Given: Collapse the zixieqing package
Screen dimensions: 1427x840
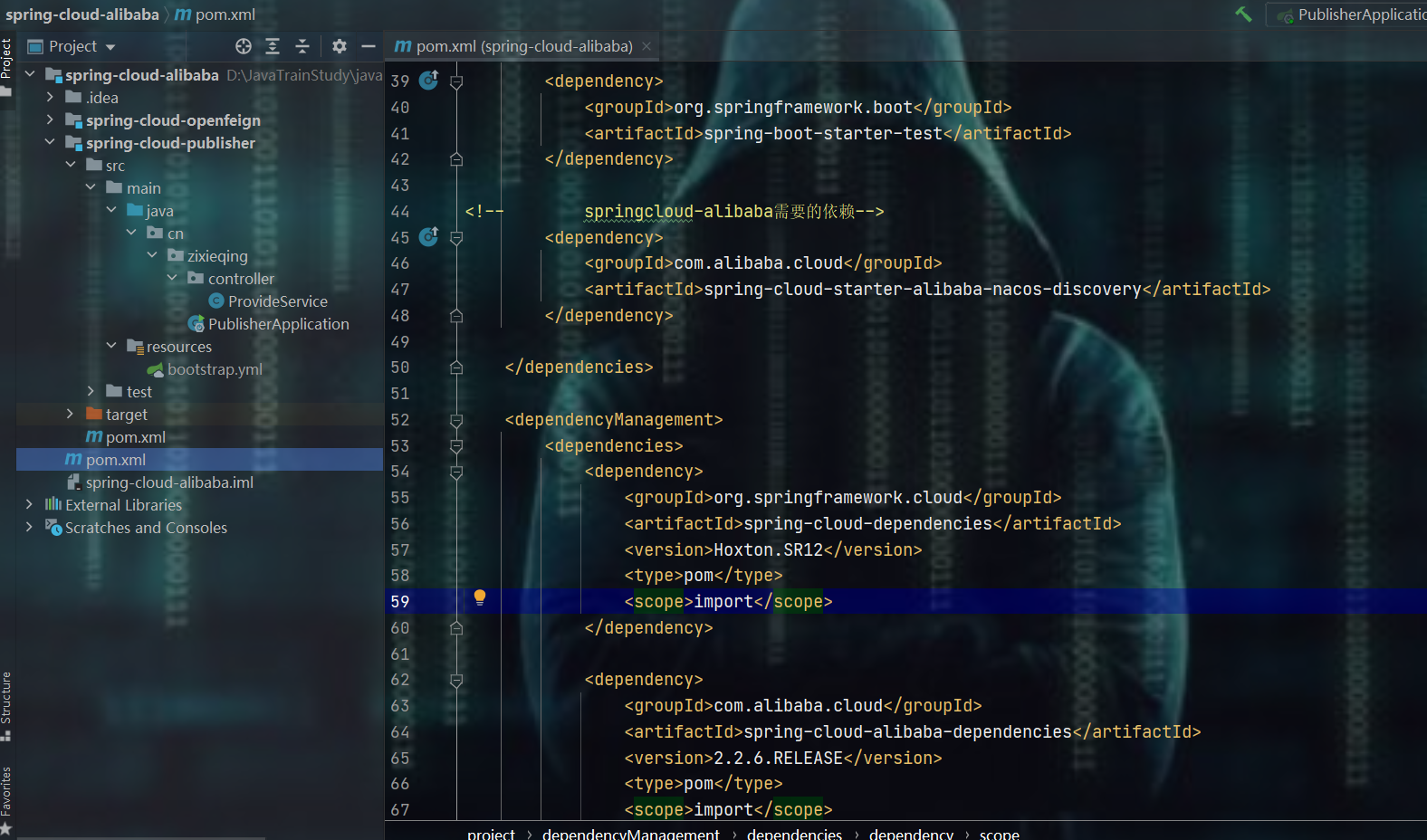Looking at the screenshot, I should click(x=152, y=255).
